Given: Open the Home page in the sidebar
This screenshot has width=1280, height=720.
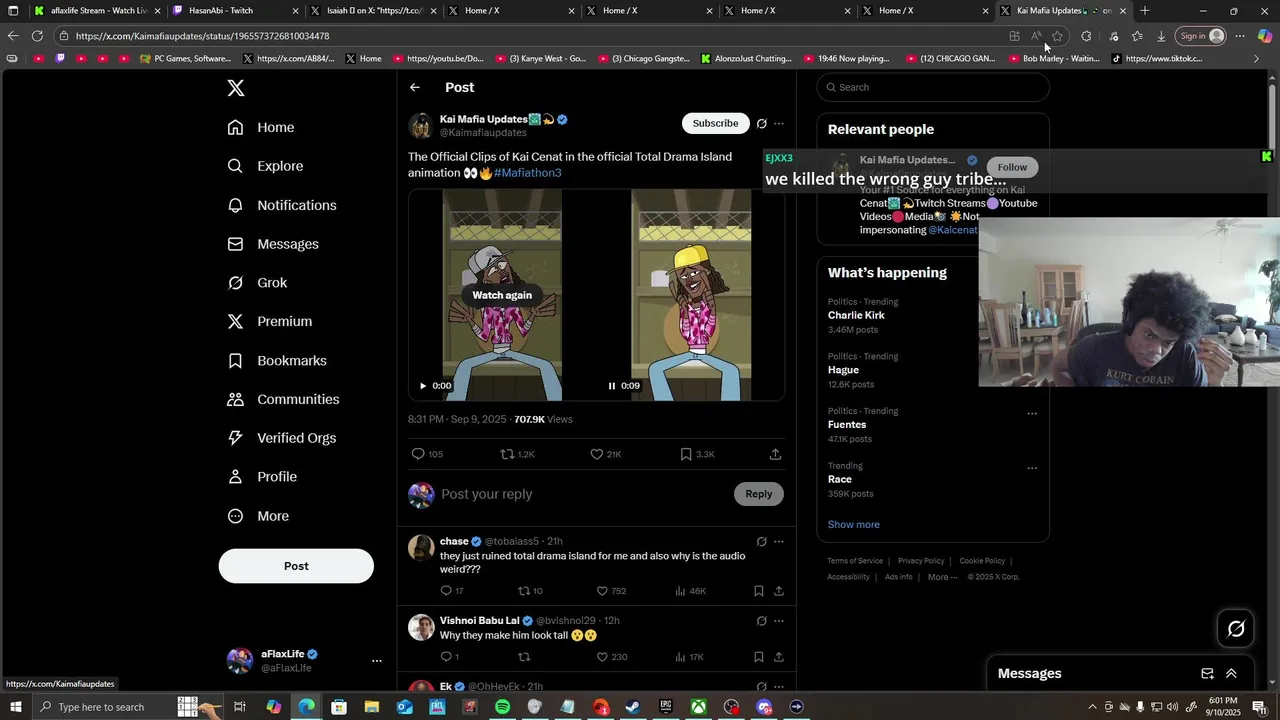Looking at the screenshot, I should pos(261,127).
